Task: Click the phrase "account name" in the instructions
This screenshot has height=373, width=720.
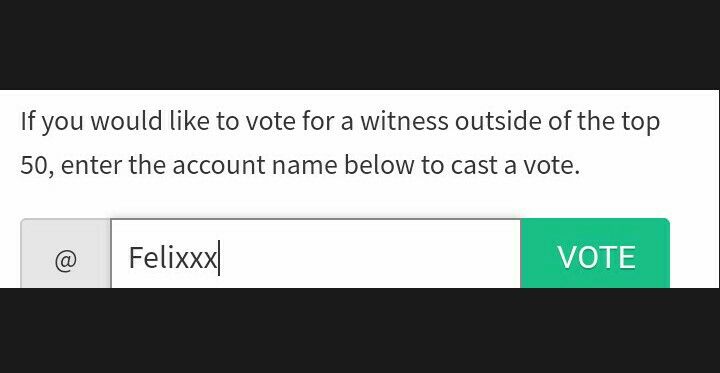Action: pyautogui.click(x=255, y=166)
